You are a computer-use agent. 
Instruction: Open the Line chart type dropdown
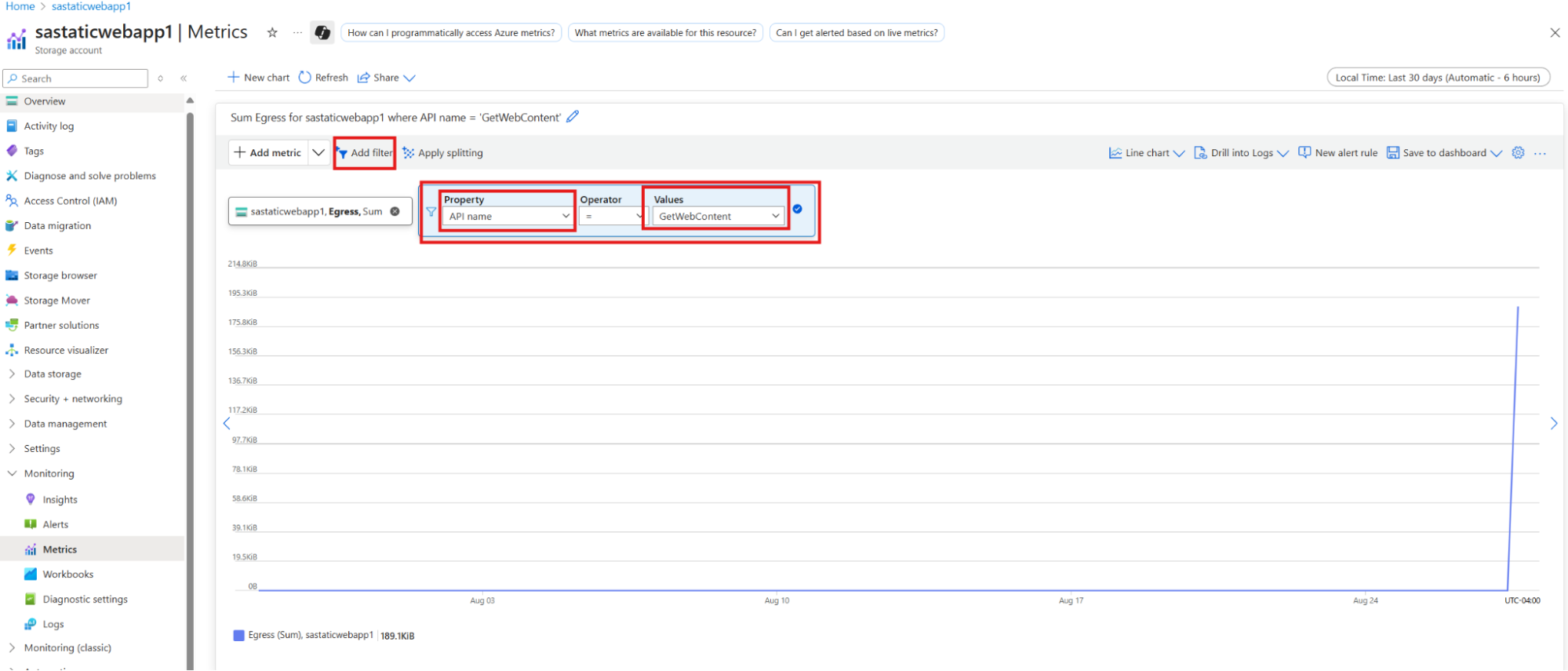click(x=1147, y=153)
